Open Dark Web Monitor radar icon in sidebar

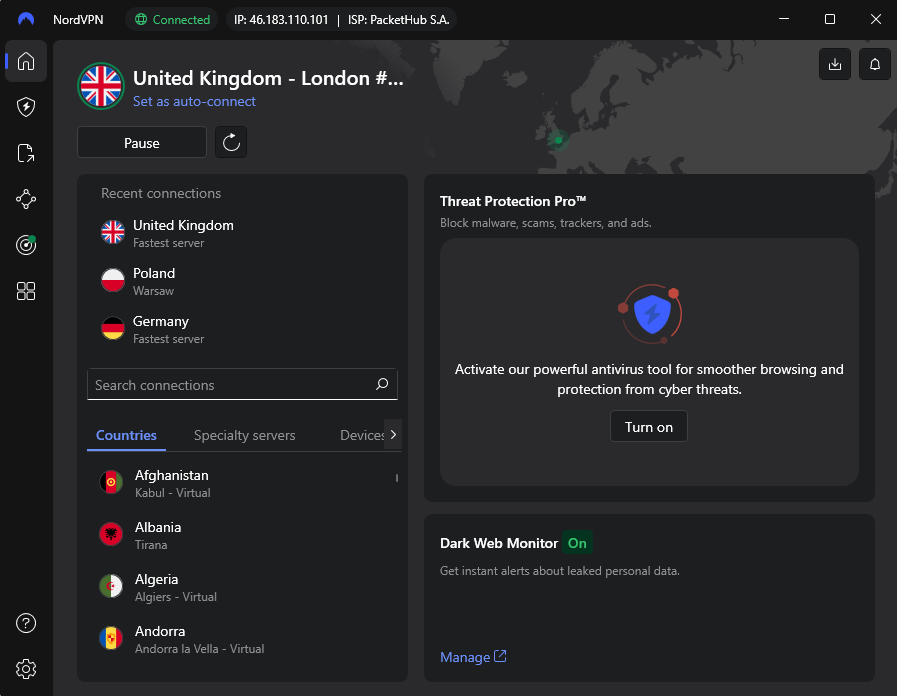pyautogui.click(x=26, y=245)
